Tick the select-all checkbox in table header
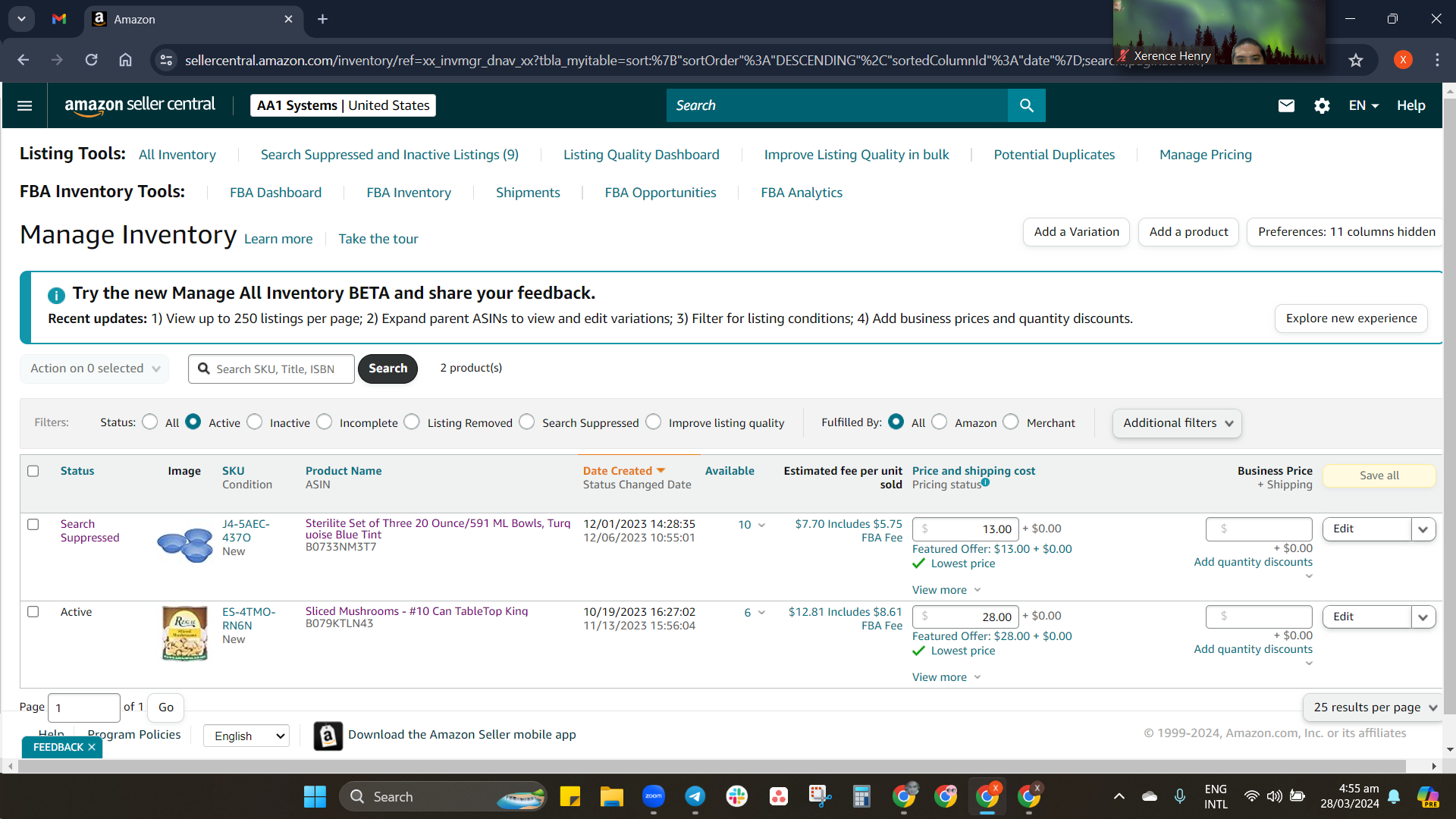Viewport: 1456px width, 819px height. click(x=33, y=471)
